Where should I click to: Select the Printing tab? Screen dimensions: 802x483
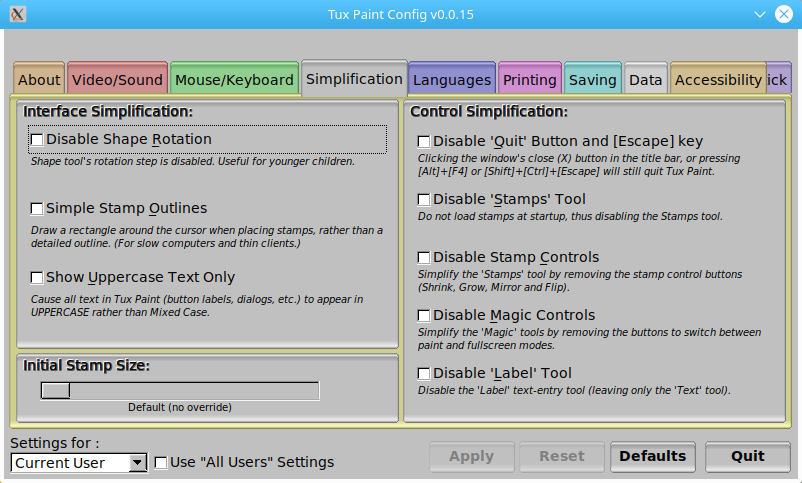529,80
